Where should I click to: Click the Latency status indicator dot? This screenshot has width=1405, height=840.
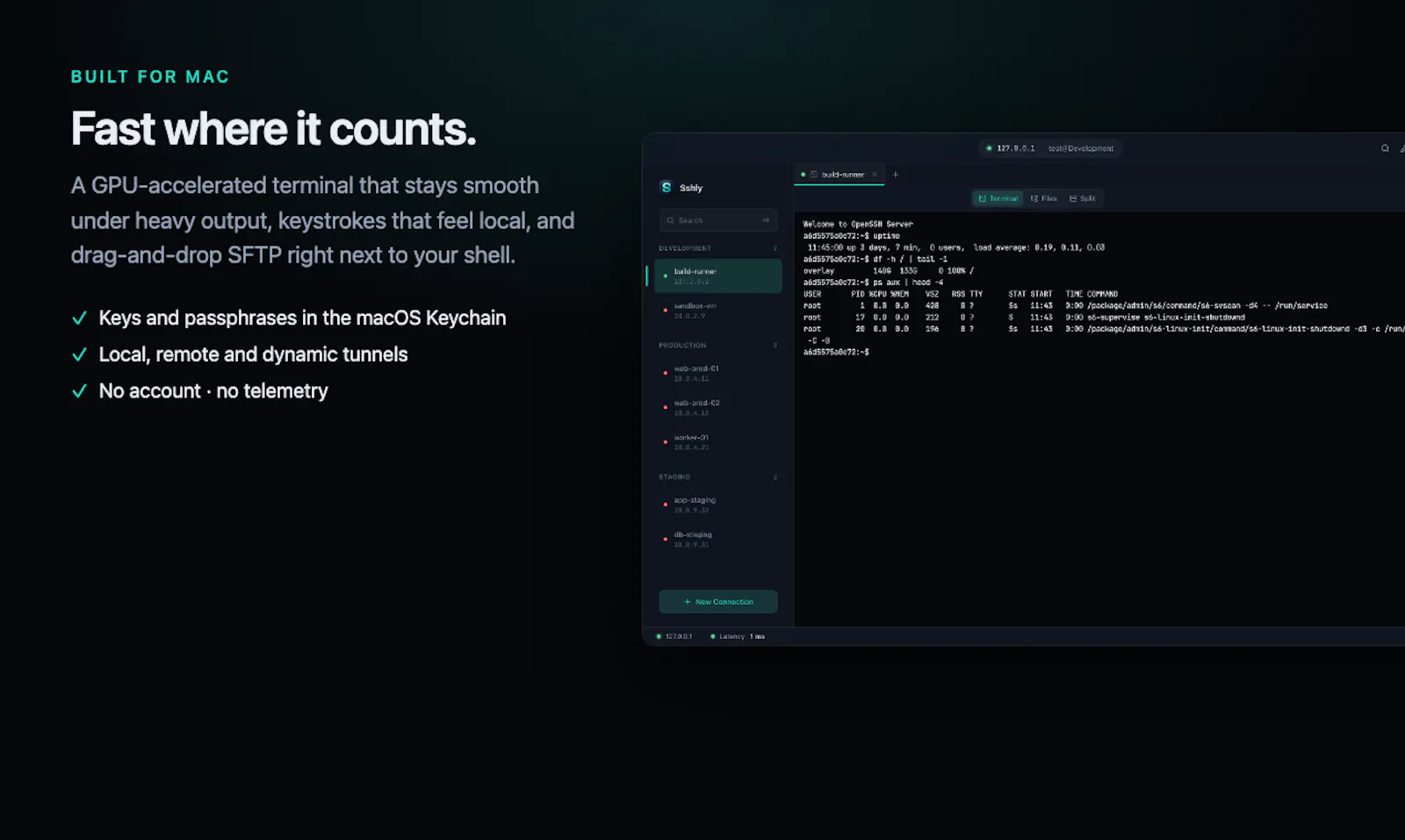pos(712,636)
